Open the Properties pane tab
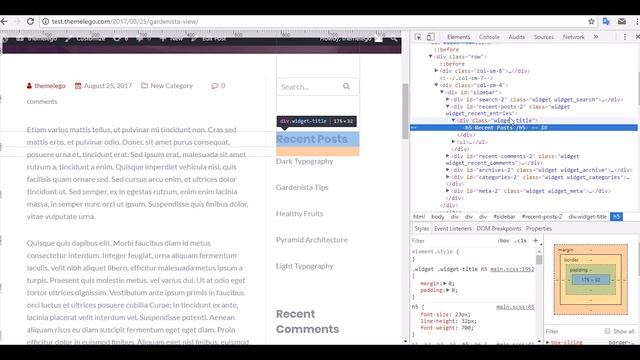The height and width of the screenshot is (360, 640). [x=539, y=229]
